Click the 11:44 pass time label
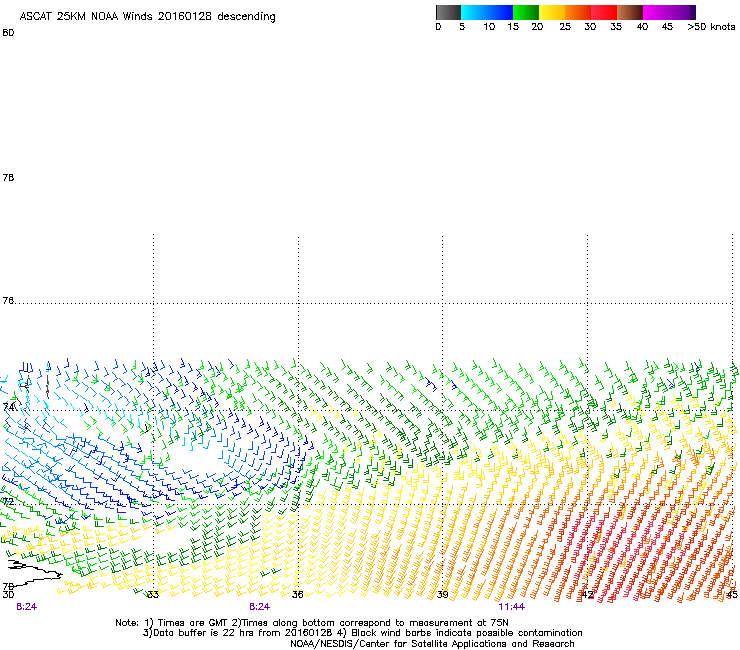This screenshot has width=740, height=650. tap(512, 607)
